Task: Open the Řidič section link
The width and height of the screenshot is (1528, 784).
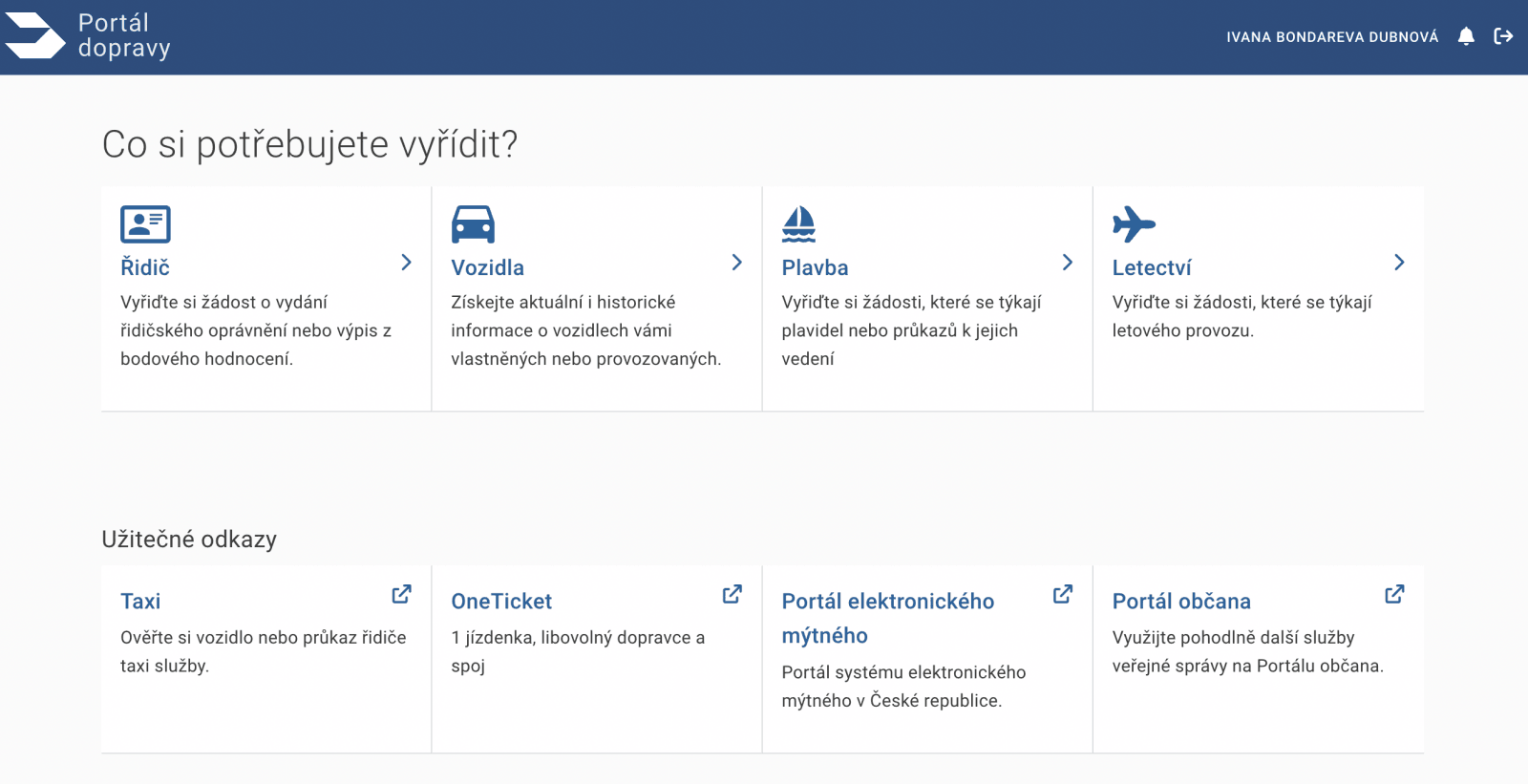Action: pos(145,267)
